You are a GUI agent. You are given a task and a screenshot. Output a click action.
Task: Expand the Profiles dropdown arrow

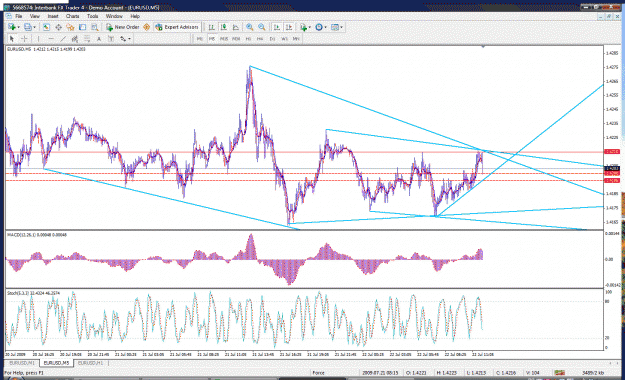click(x=34, y=27)
